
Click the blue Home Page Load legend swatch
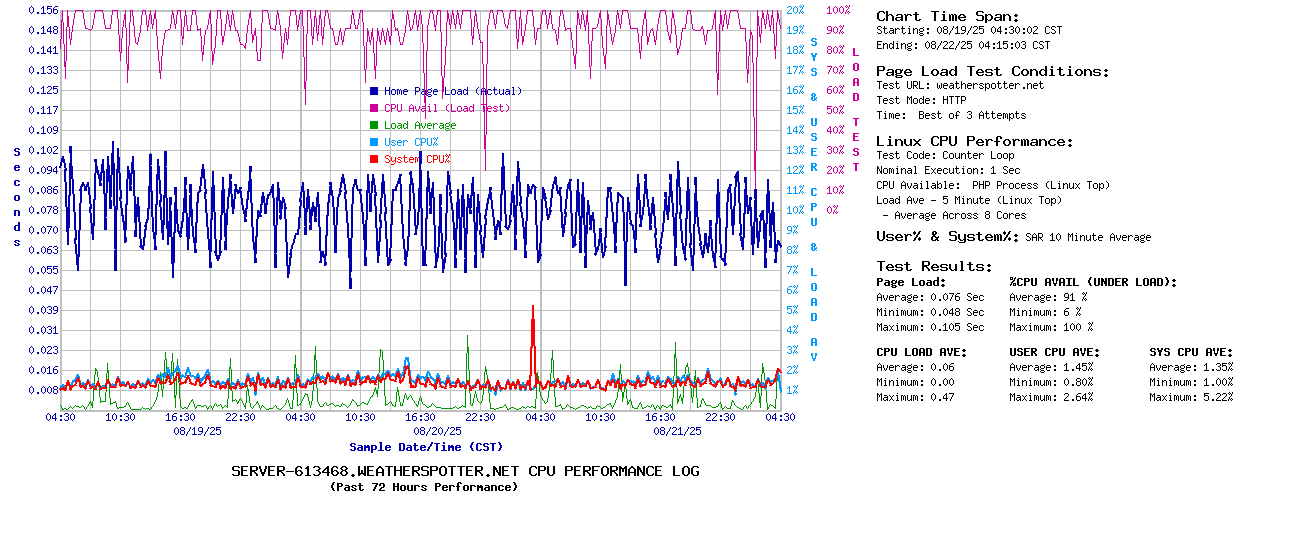(x=374, y=91)
